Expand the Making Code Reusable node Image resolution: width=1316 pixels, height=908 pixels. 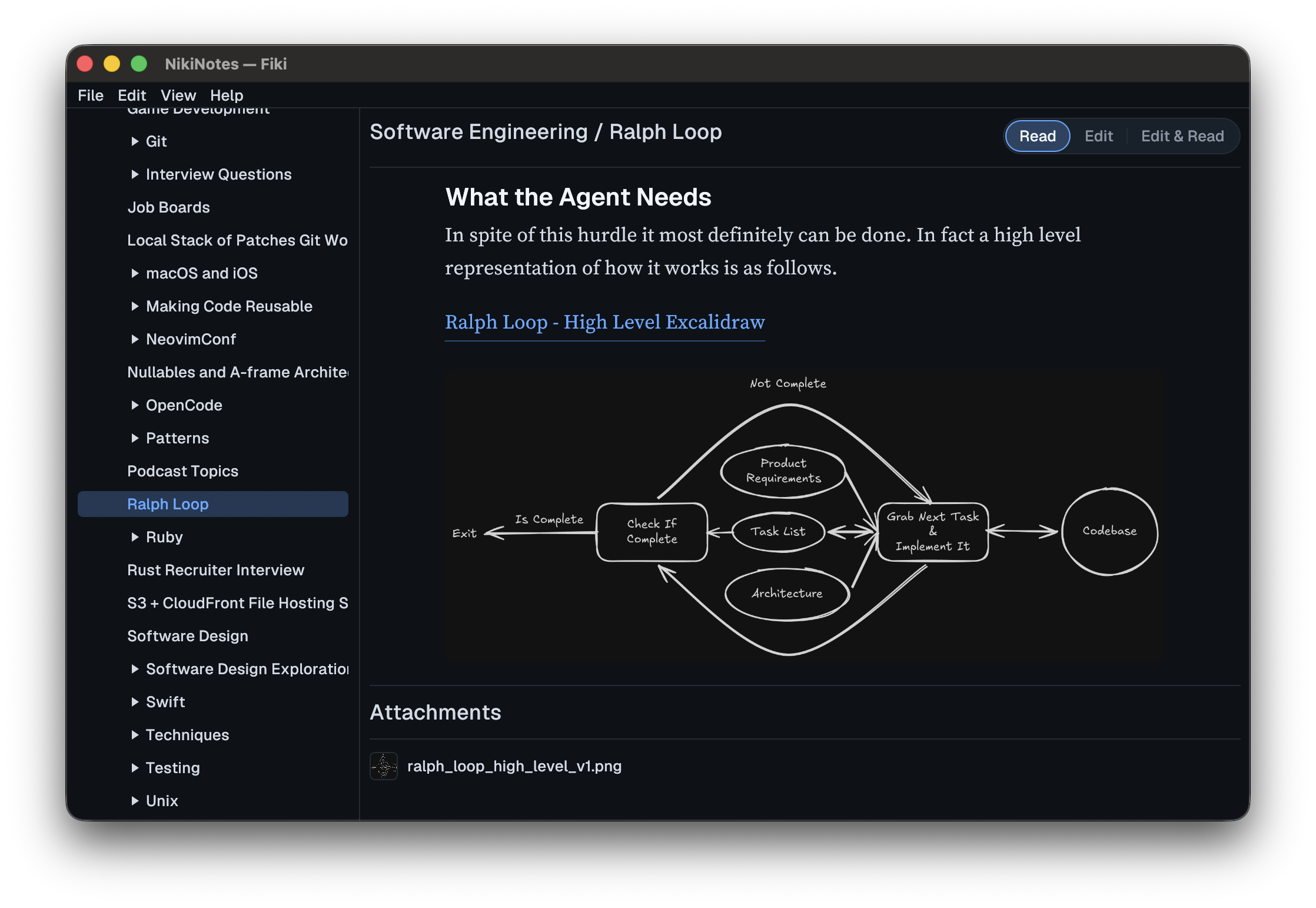pyautogui.click(x=135, y=306)
